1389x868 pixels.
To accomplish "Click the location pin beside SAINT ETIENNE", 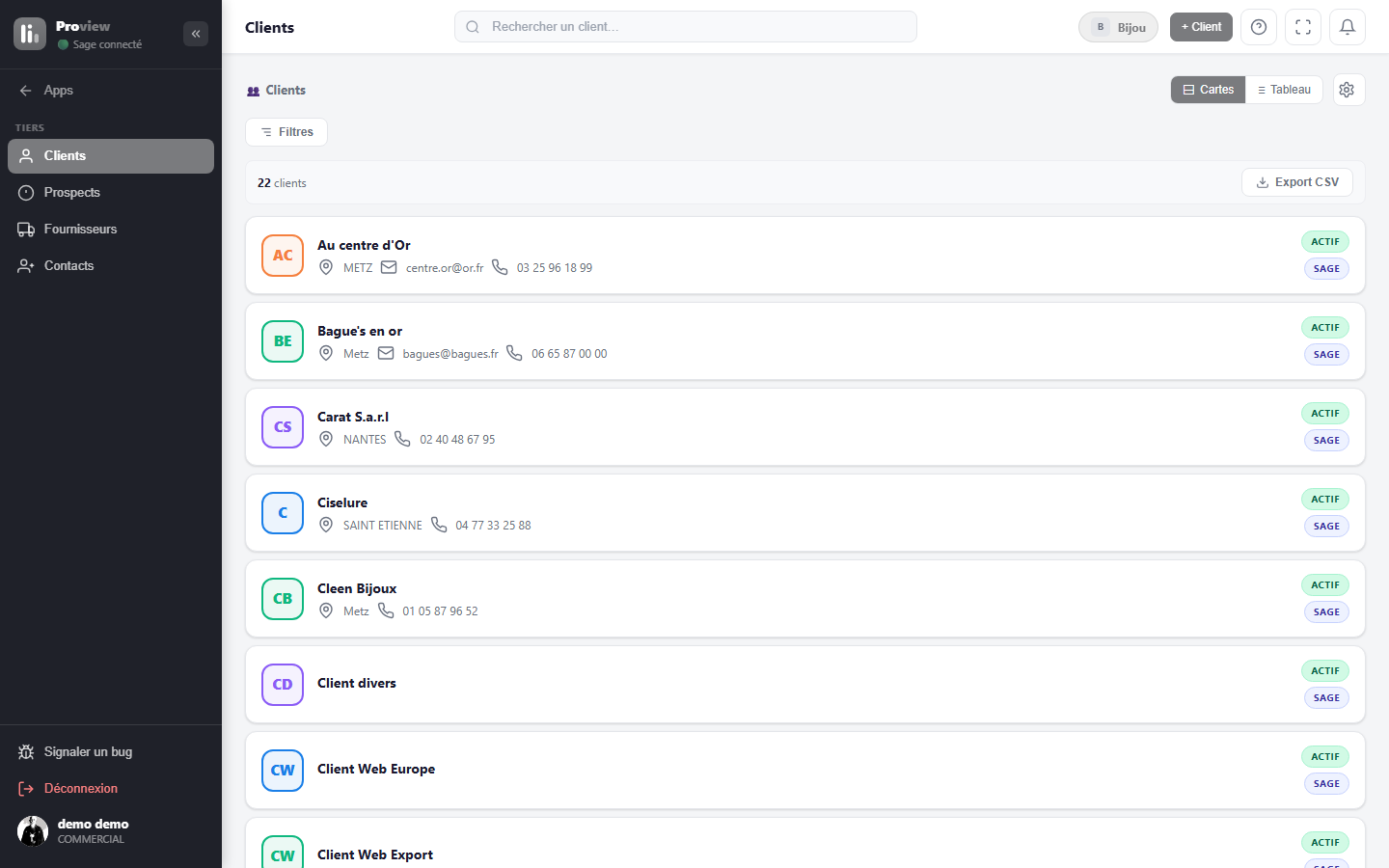I will tap(326, 525).
